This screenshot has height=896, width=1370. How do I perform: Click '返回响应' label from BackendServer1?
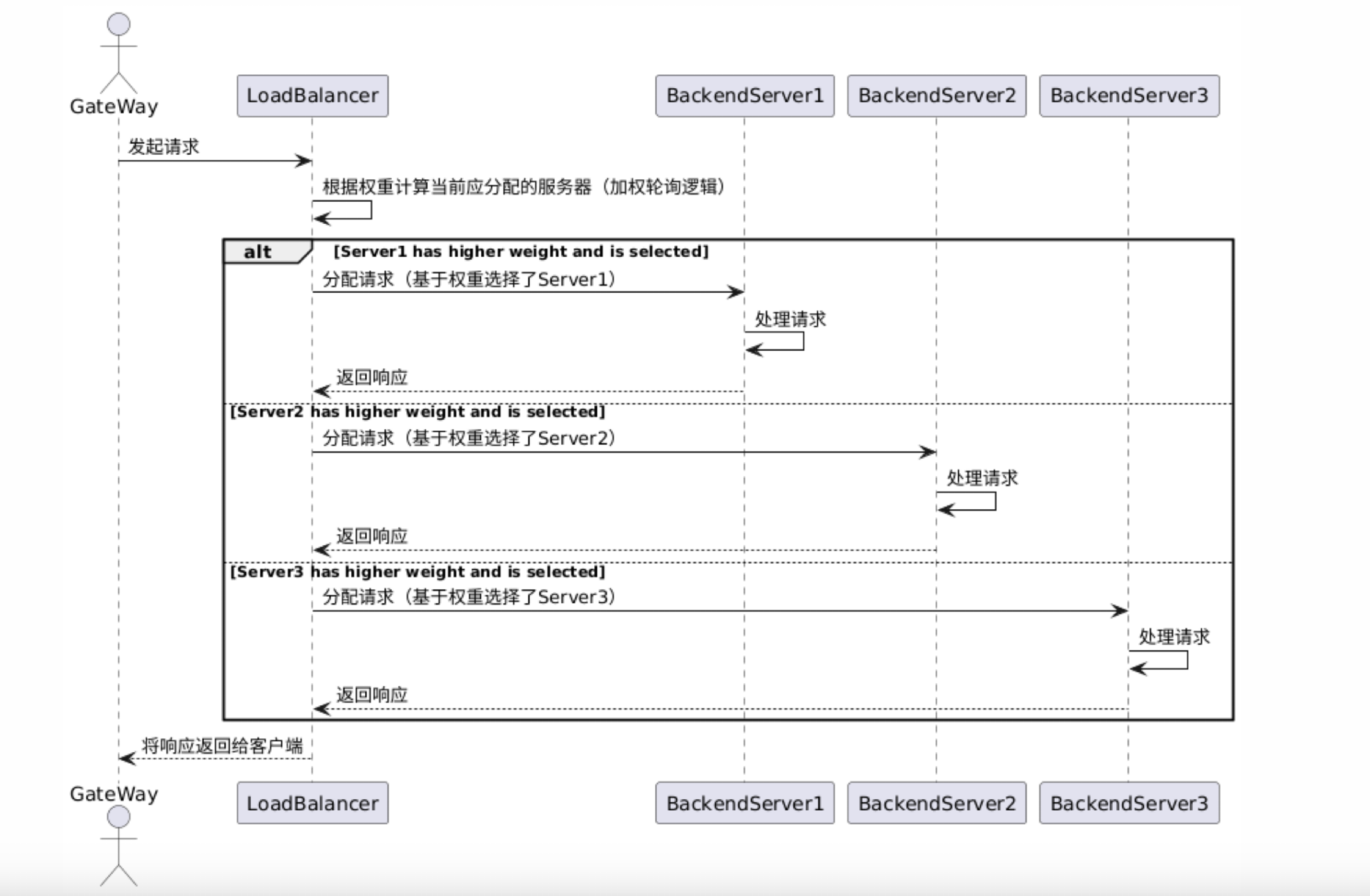[372, 378]
